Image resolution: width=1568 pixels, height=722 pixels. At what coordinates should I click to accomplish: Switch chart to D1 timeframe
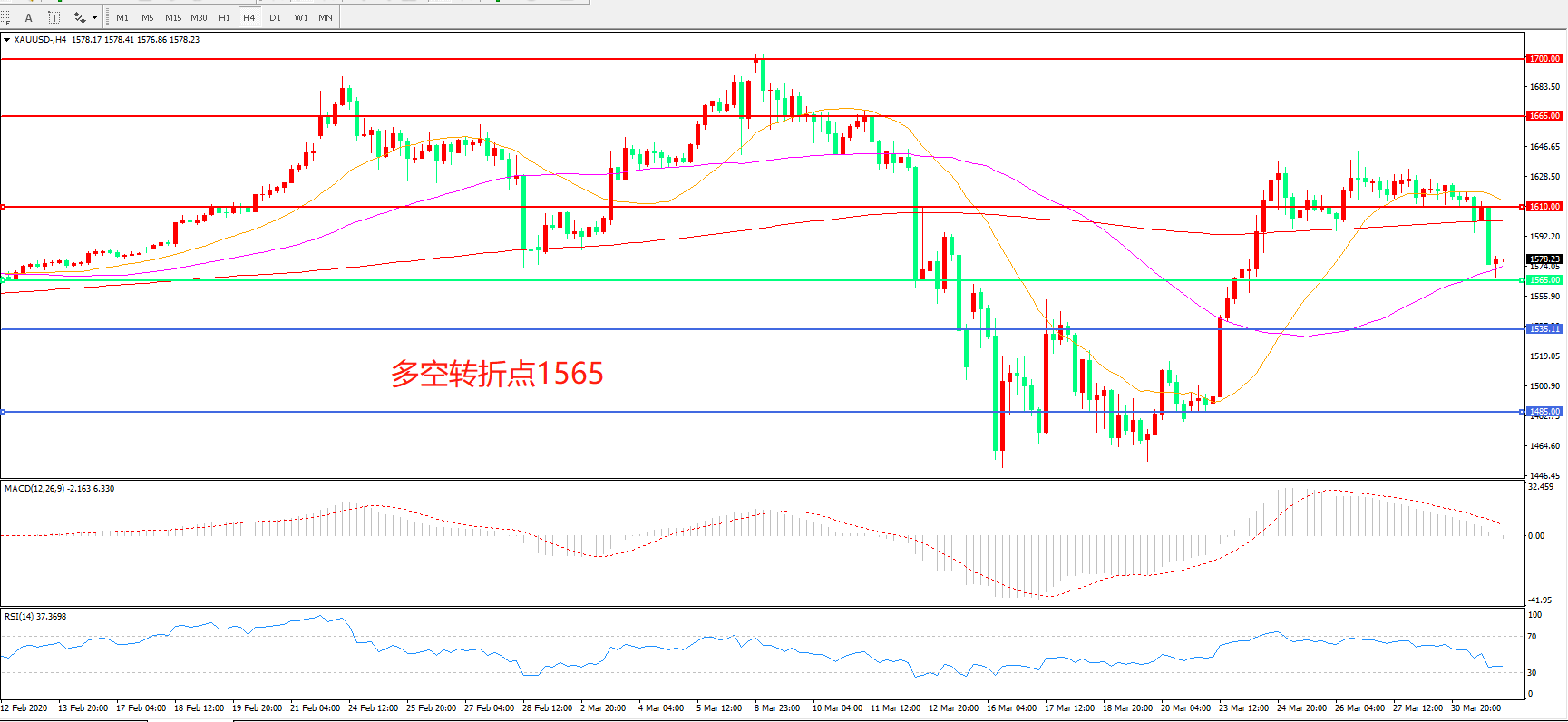(x=275, y=17)
